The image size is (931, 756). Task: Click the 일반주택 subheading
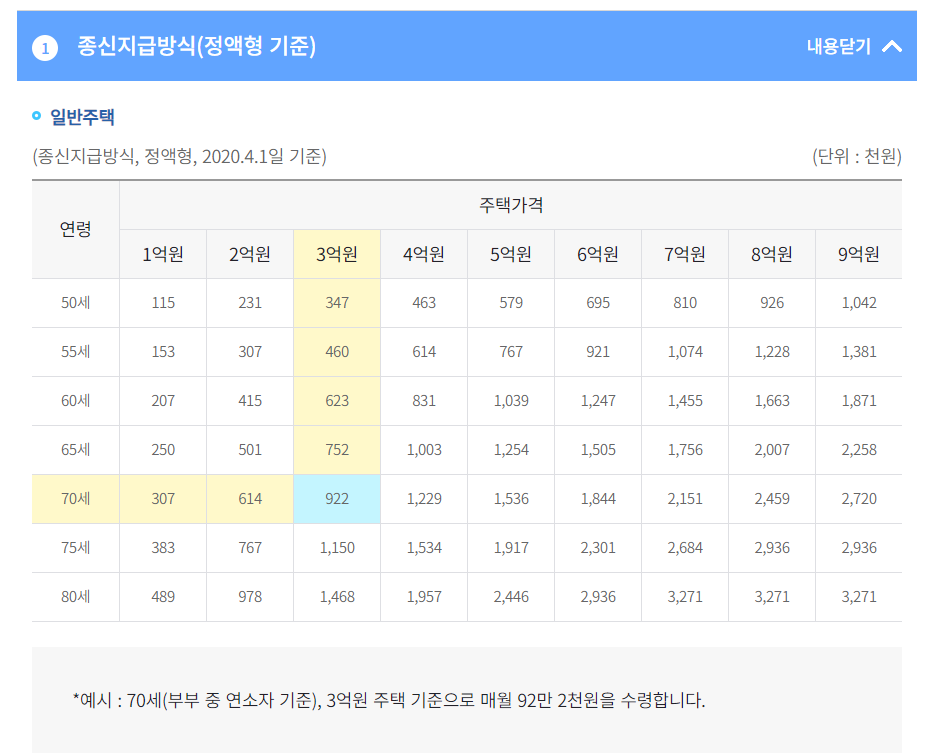[82, 116]
